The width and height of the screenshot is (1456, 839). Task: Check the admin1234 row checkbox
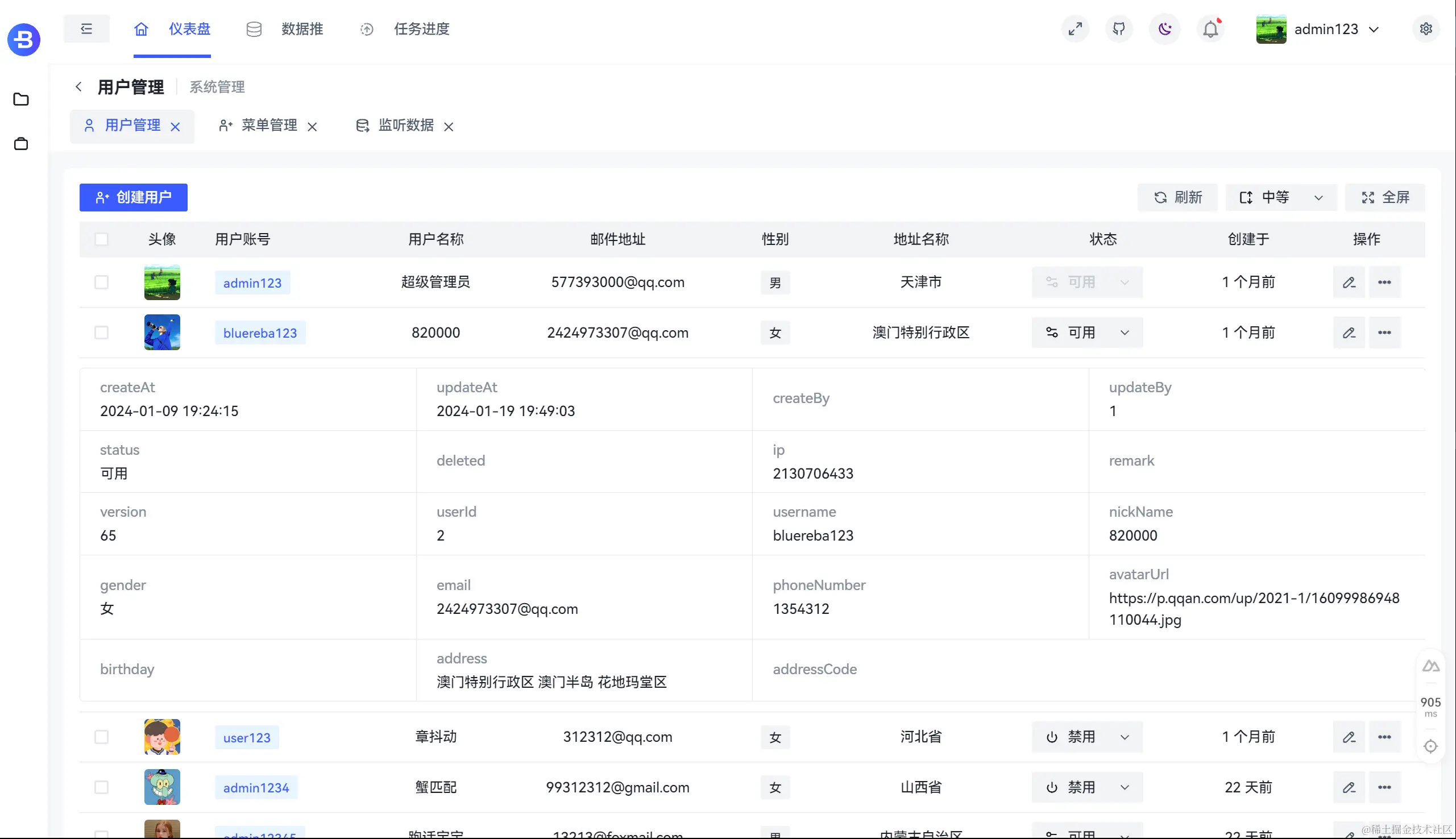click(x=101, y=787)
